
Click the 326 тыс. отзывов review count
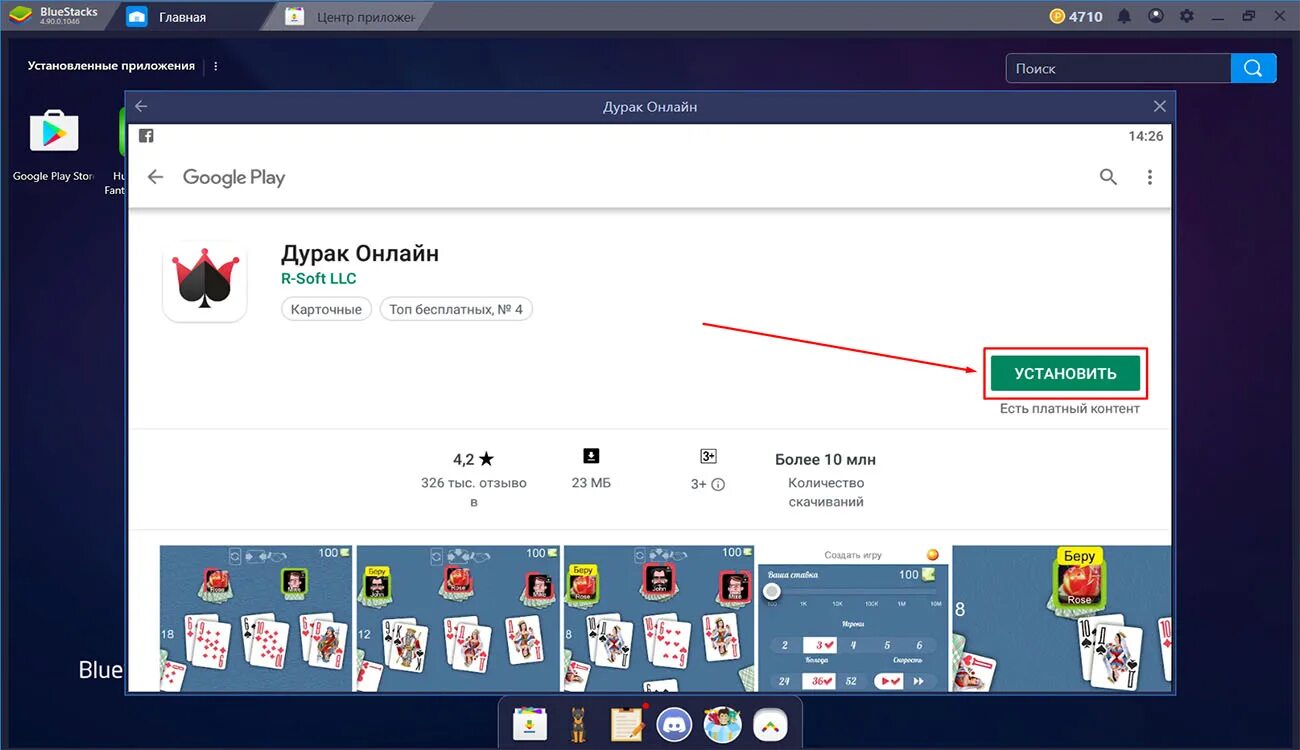coord(474,492)
